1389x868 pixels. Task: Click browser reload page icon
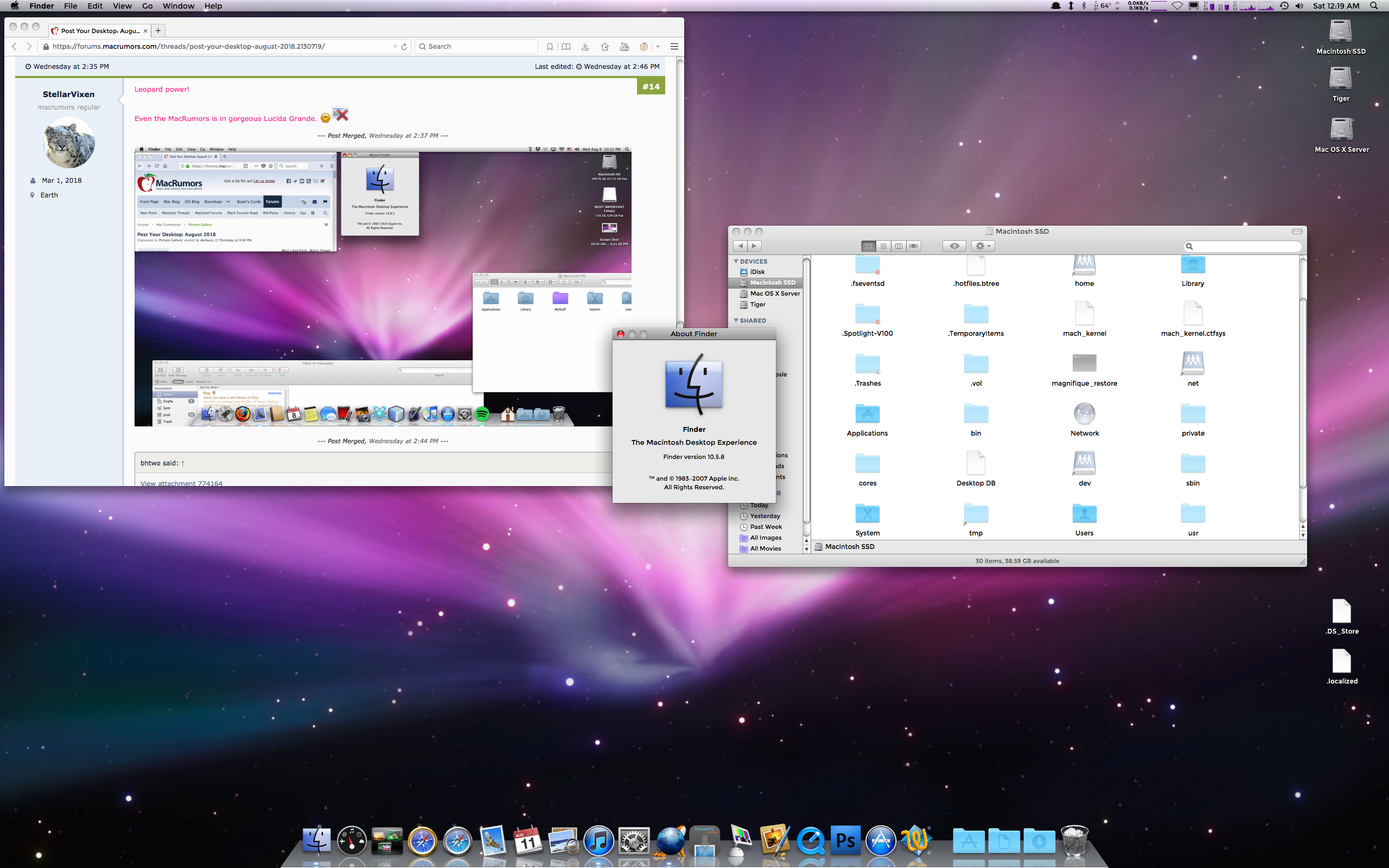(x=404, y=47)
